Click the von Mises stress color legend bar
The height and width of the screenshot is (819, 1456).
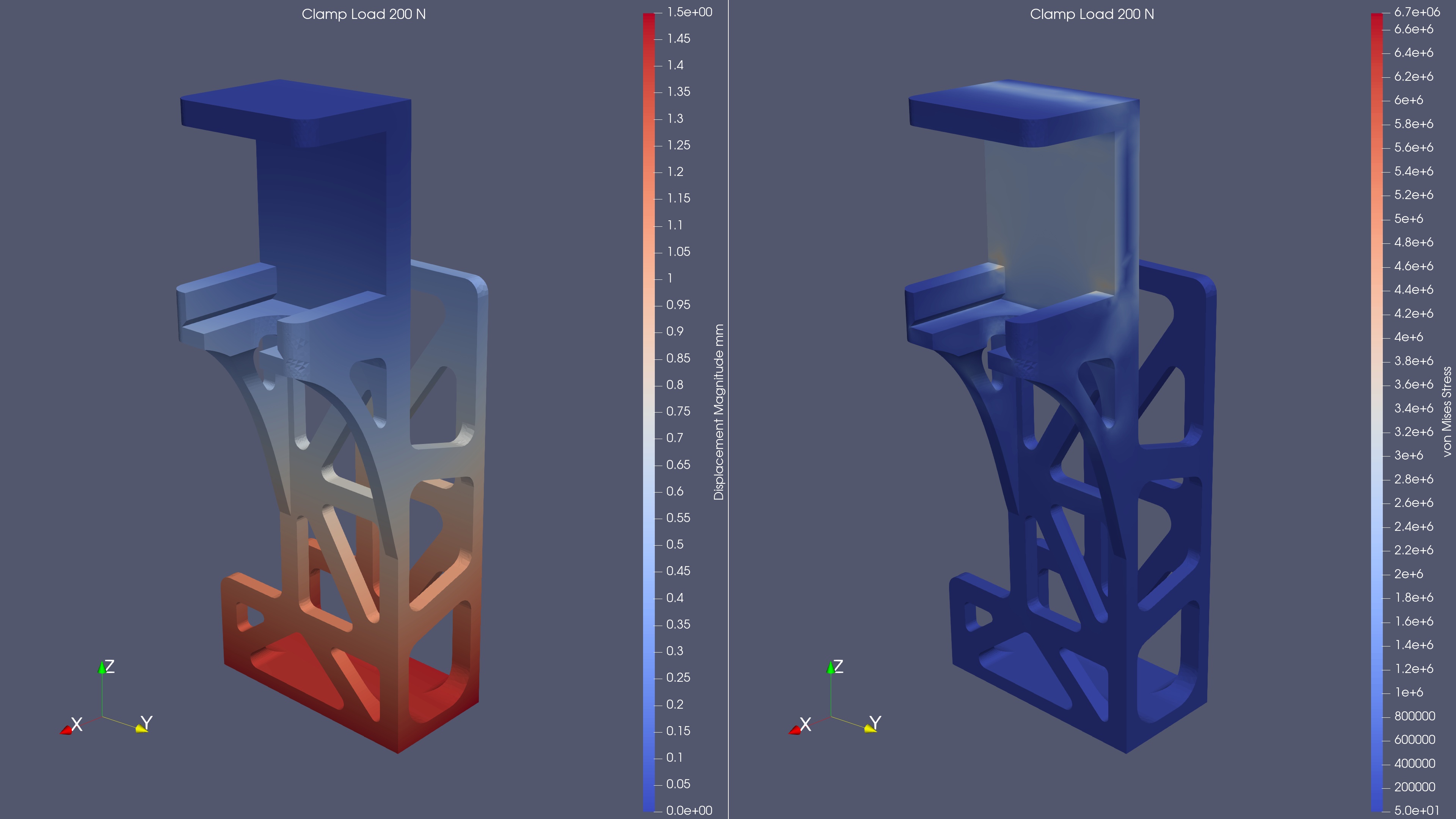pos(1376,412)
